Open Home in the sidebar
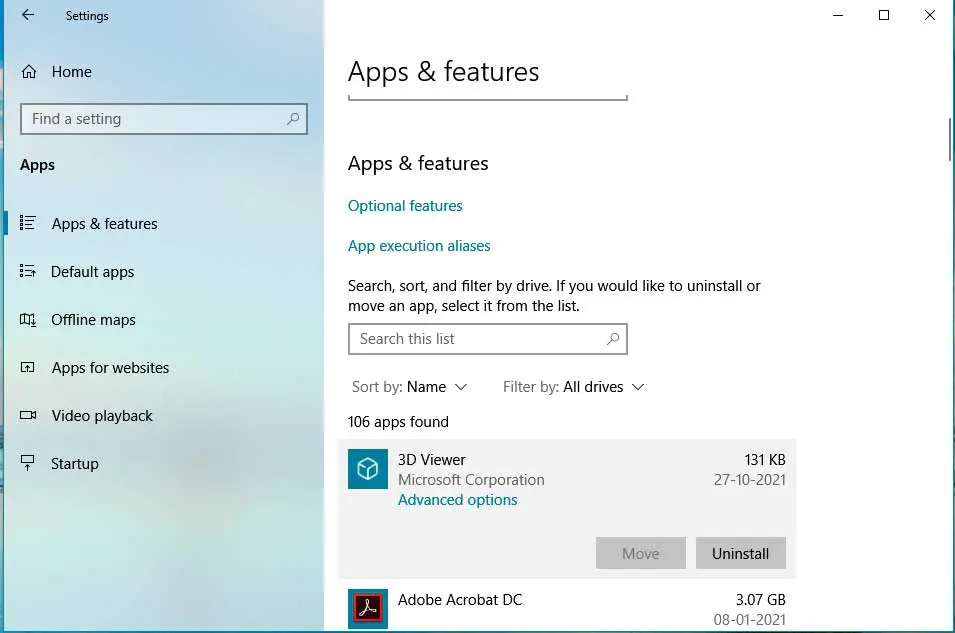 pos(72,72)
